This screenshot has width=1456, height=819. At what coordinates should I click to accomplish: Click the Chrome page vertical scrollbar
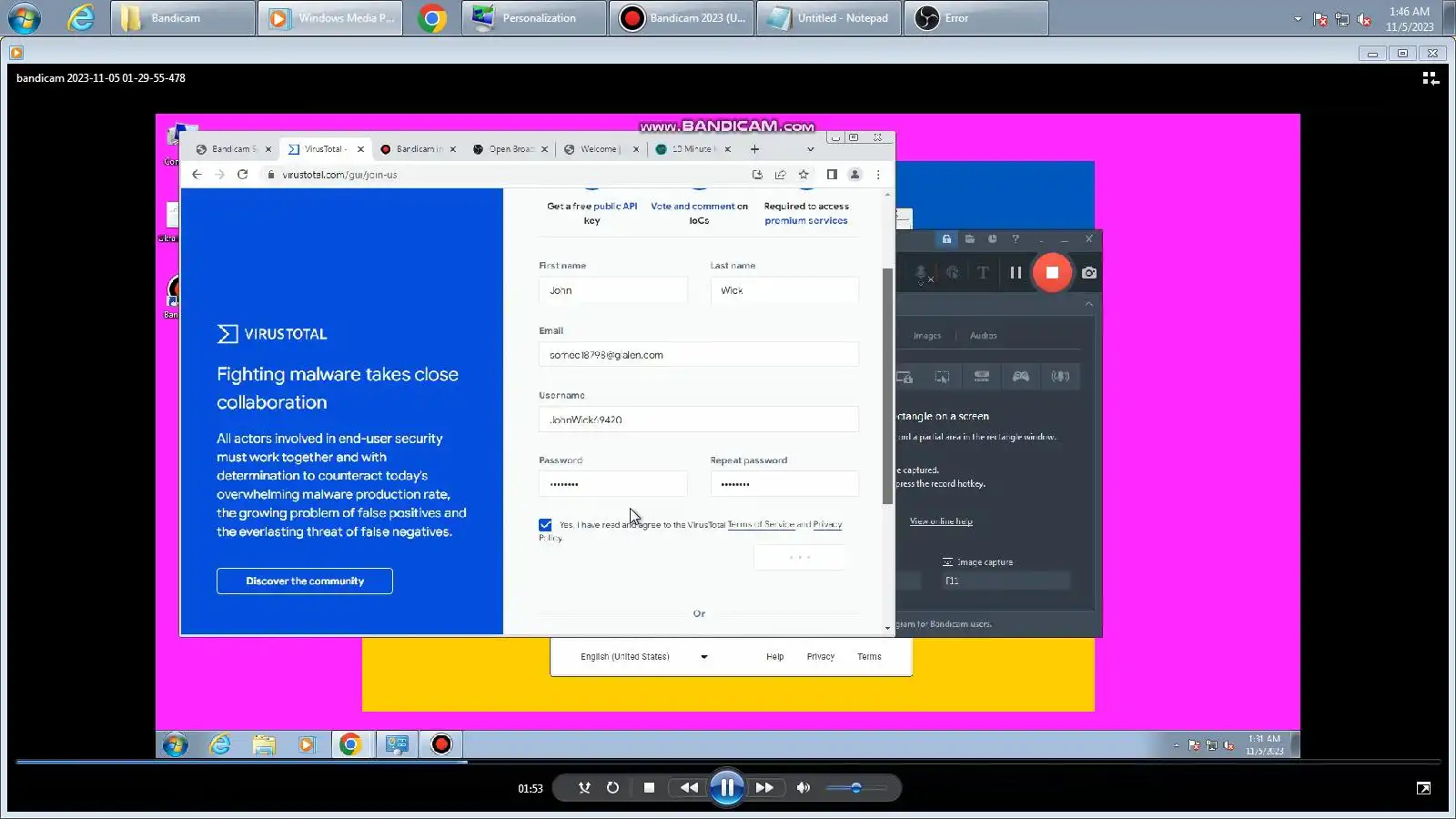887,387
